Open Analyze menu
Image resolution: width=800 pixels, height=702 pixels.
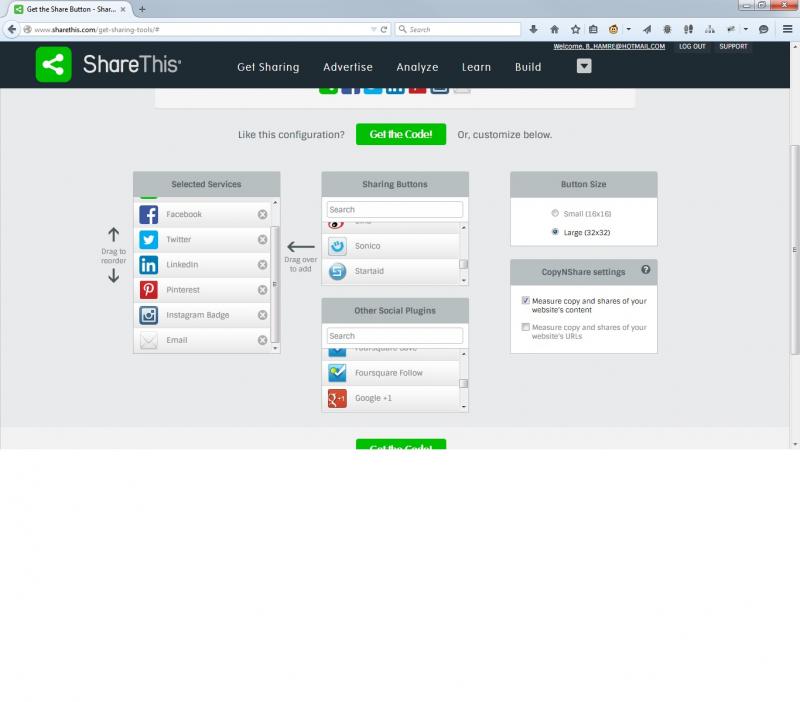coord(417,67)
